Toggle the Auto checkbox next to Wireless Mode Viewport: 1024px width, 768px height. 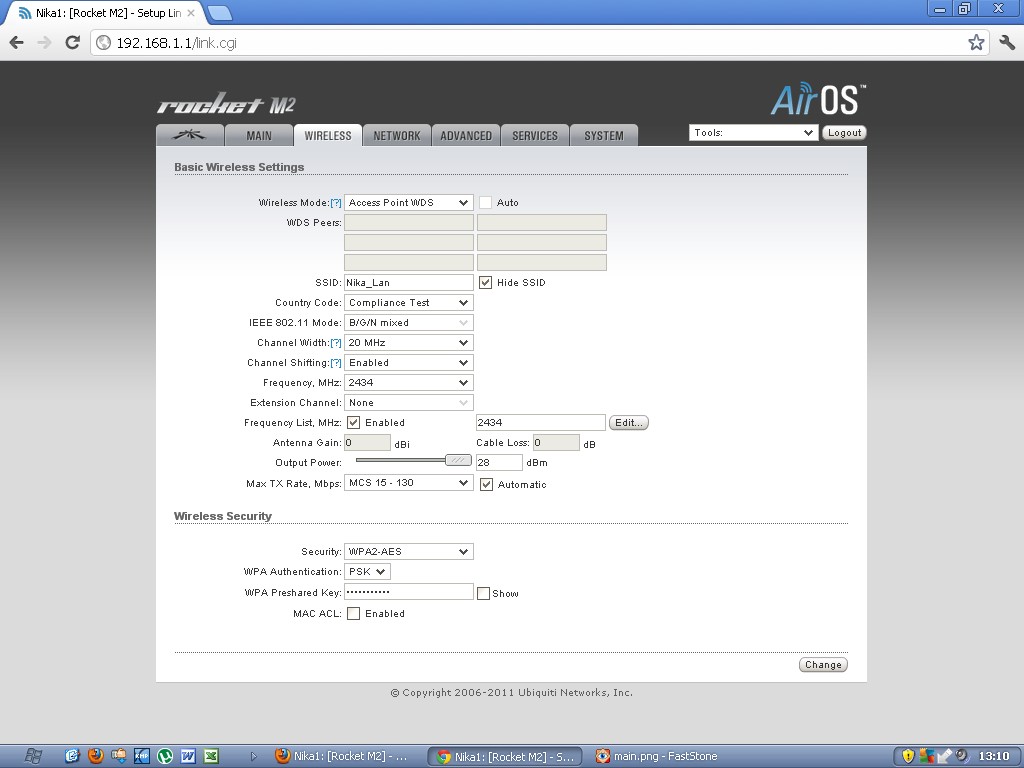point(485,202)
